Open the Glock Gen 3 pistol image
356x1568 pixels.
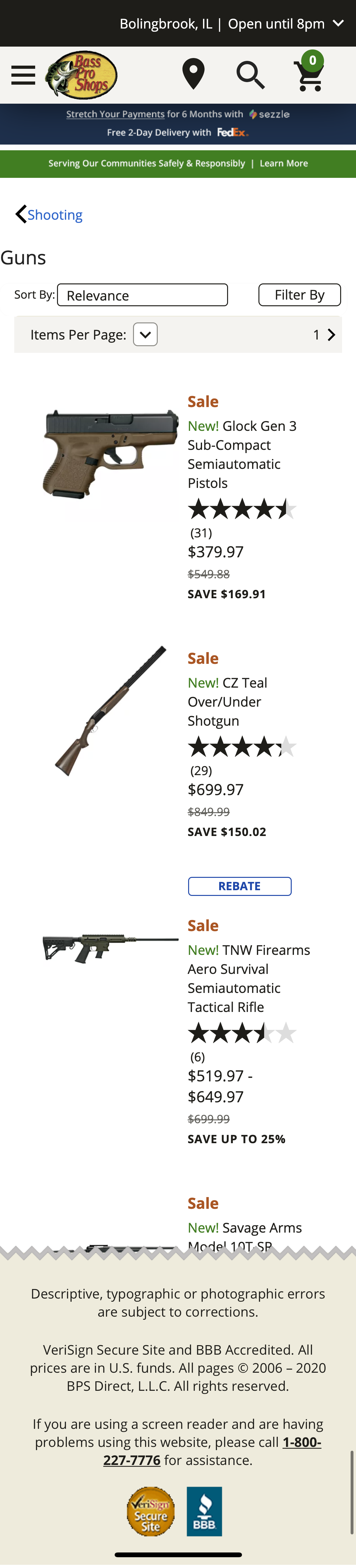(110, 453)
